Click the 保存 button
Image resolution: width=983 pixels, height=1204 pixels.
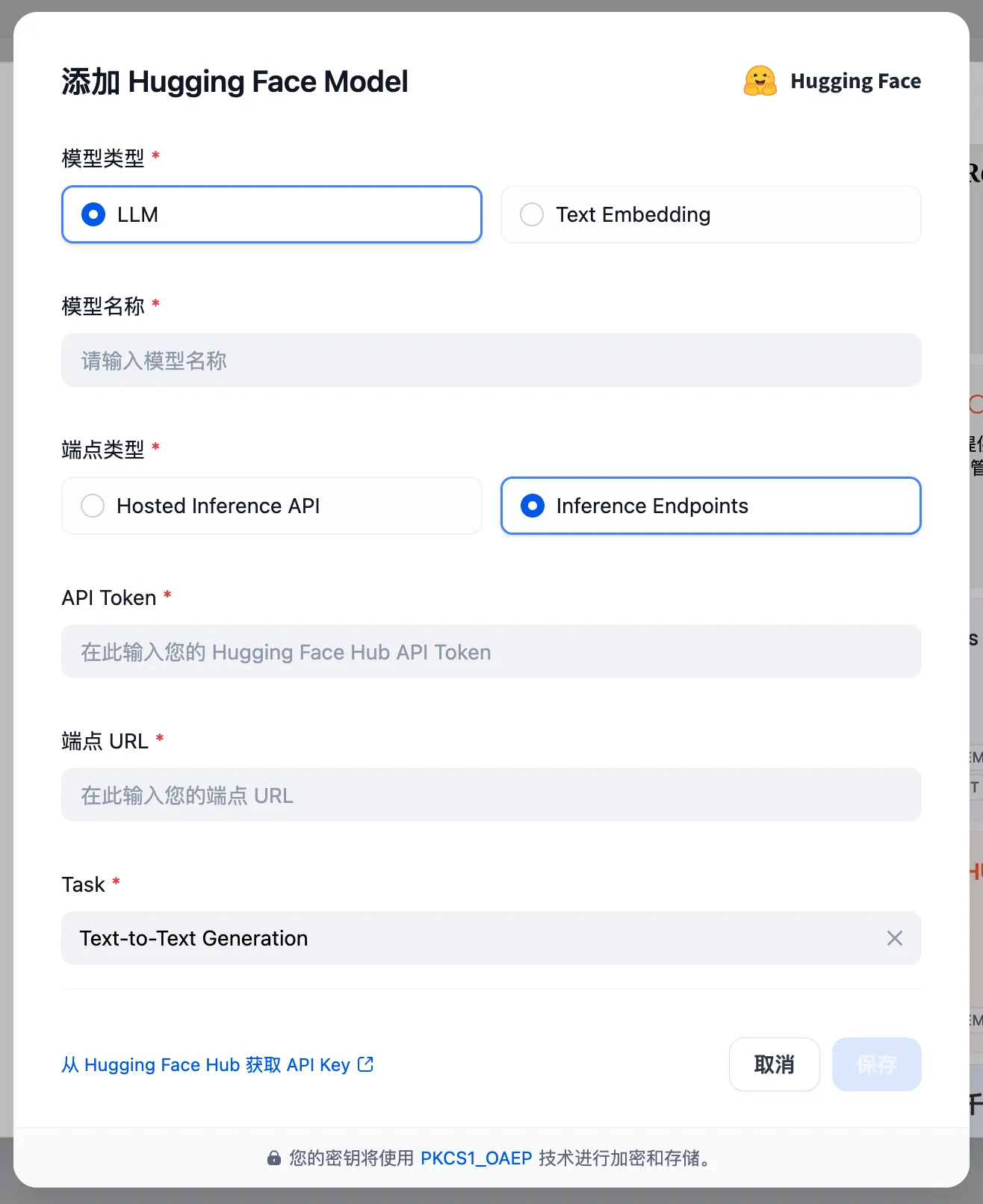876,1064
